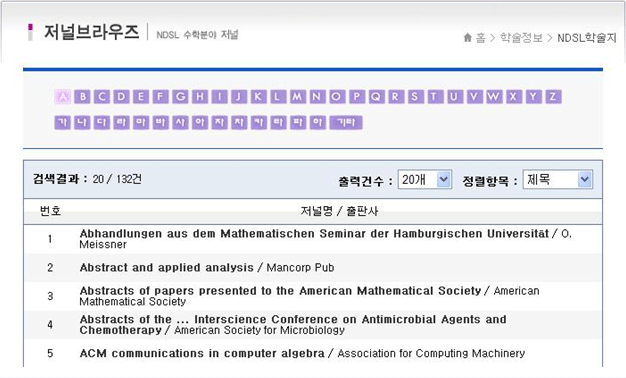Filter journals by letter R
The image size is (626, 378).
click(x=396, y=97)
